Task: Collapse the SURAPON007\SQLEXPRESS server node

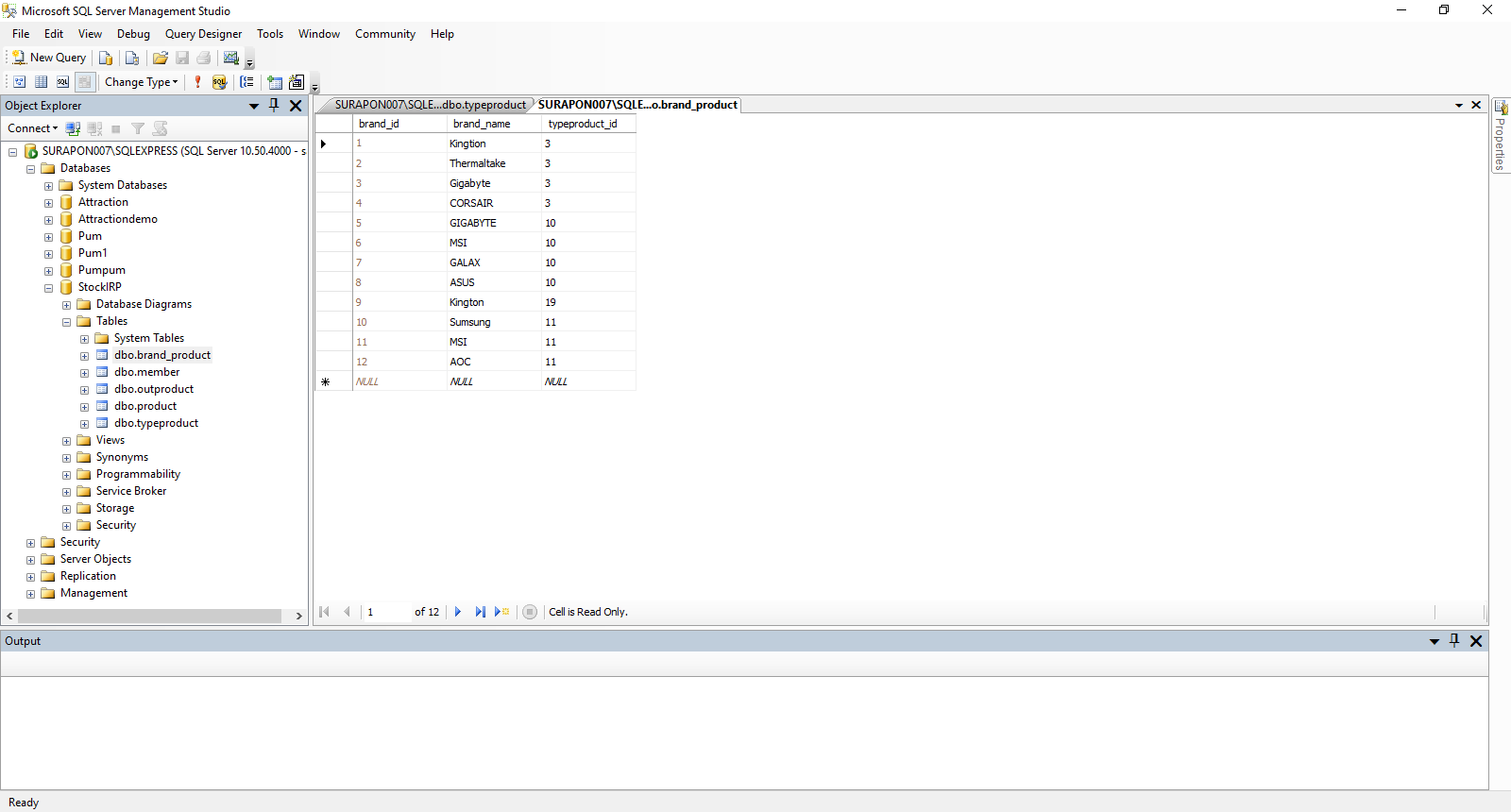Action: [12, 151]
